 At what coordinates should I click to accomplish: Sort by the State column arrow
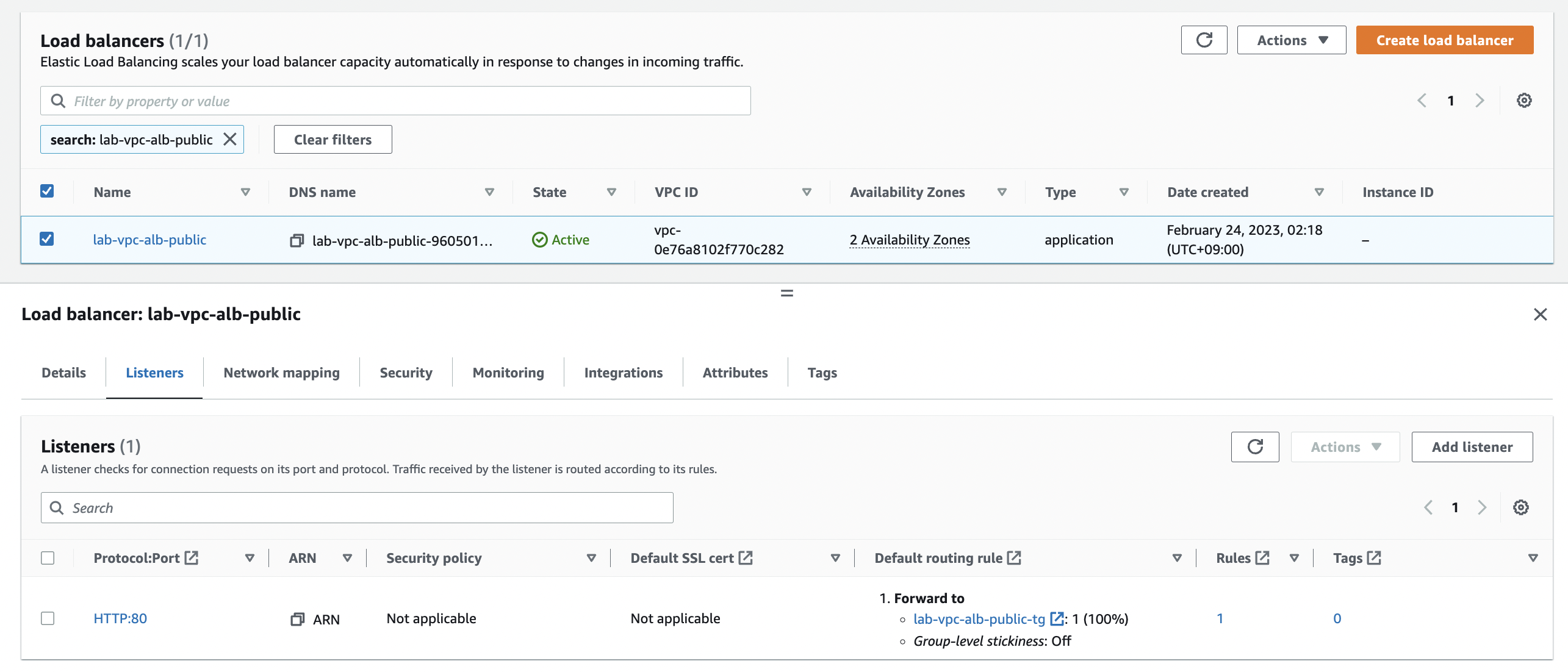(x=611, y=192)
